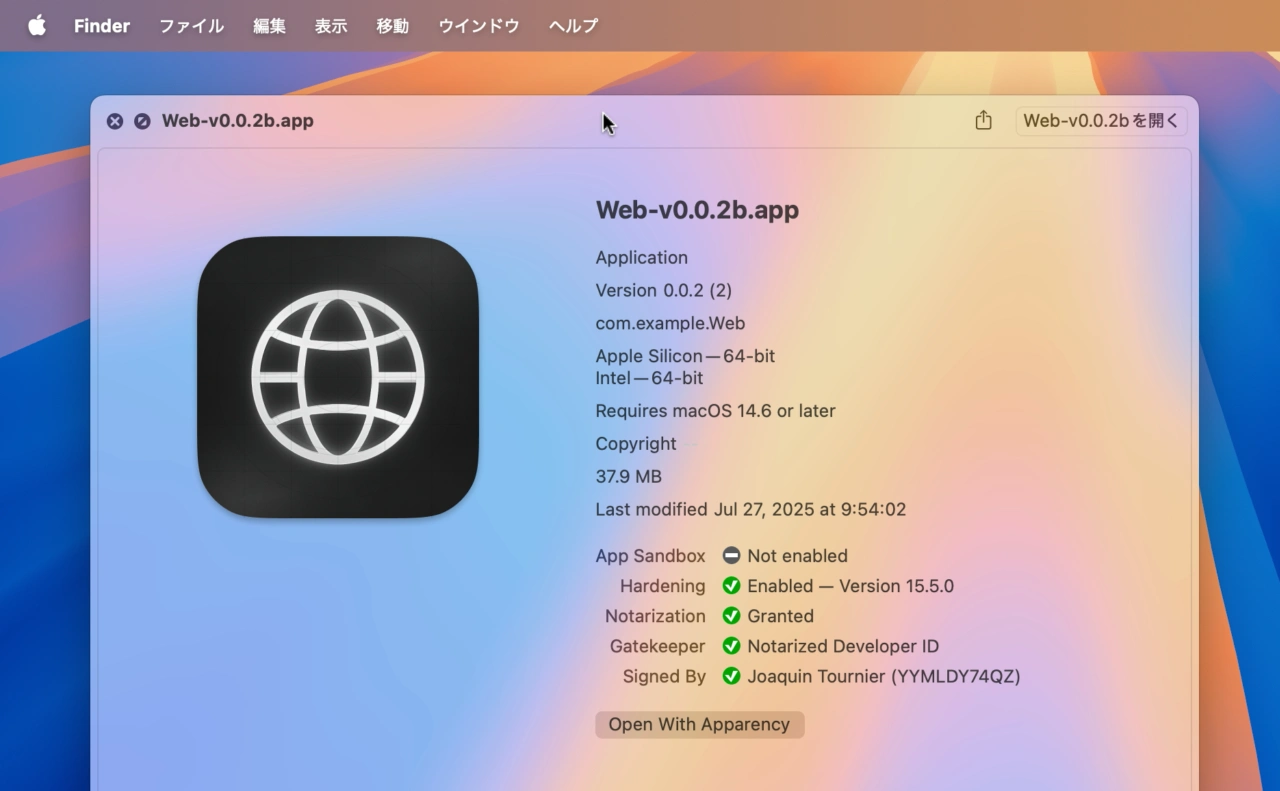Open the ウインドウ menu
1280x791 pixels.
tap(479, 26)
